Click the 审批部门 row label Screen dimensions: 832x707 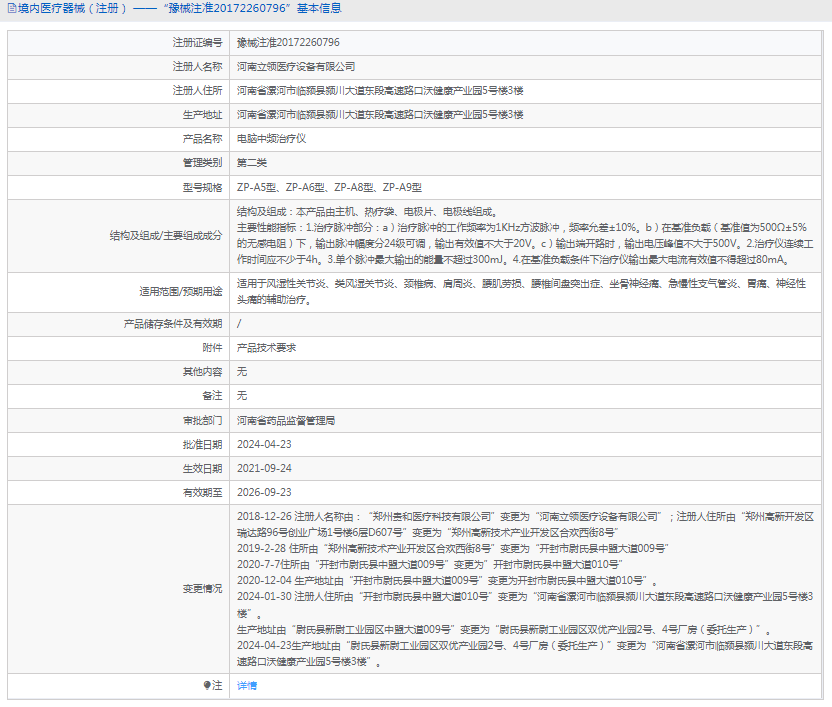pyautogui.click(x=202, y=421)
